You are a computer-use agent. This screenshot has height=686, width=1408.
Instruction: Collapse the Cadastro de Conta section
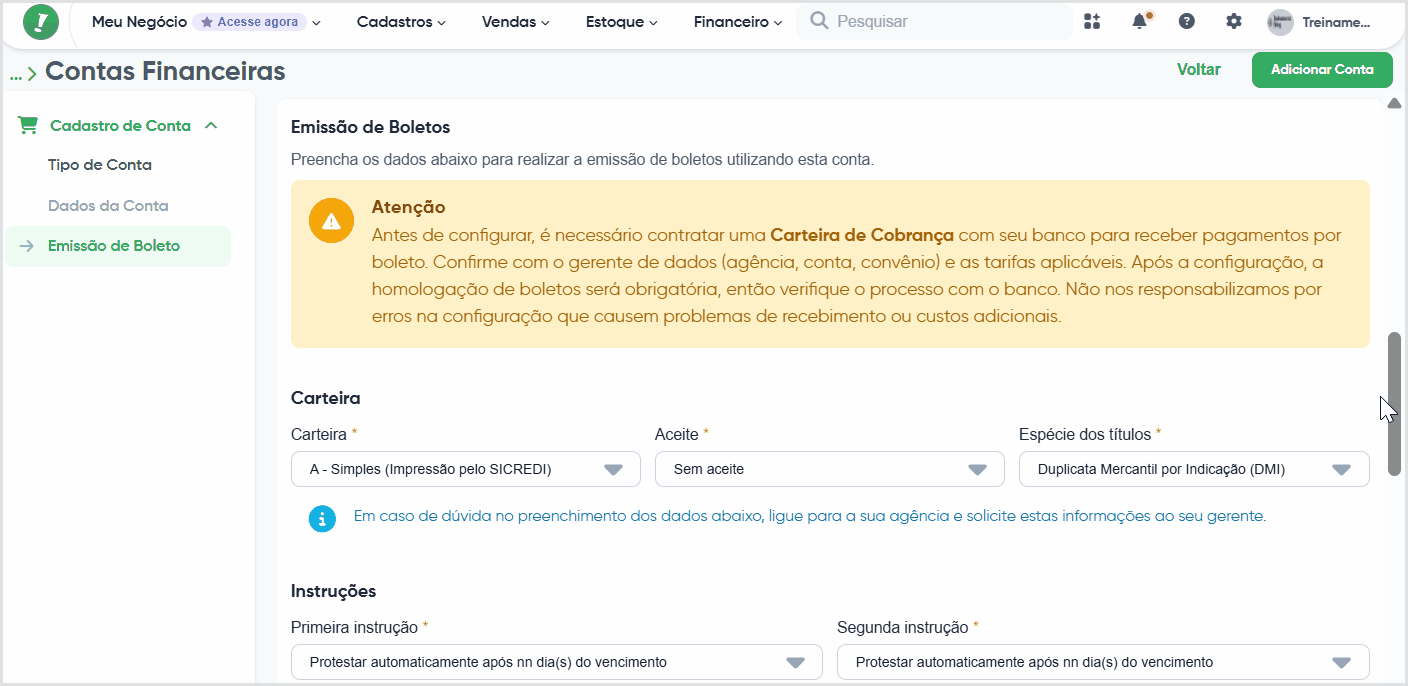(211, 125)
